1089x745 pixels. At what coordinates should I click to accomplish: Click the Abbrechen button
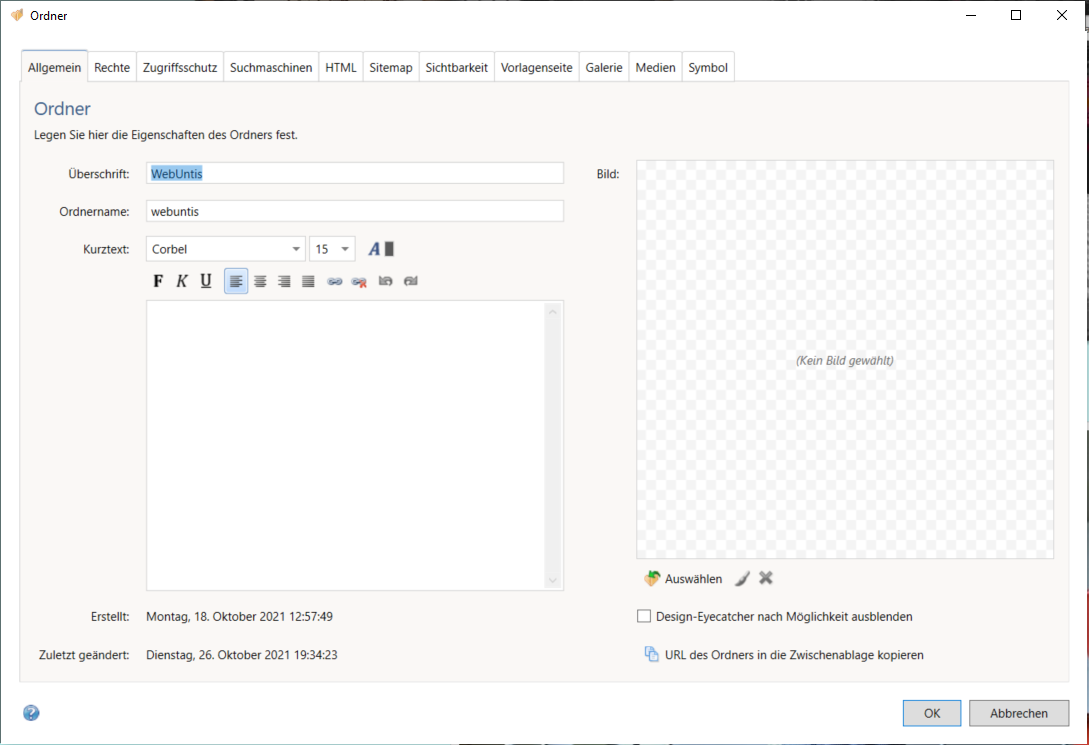(x=1019, y=713)
